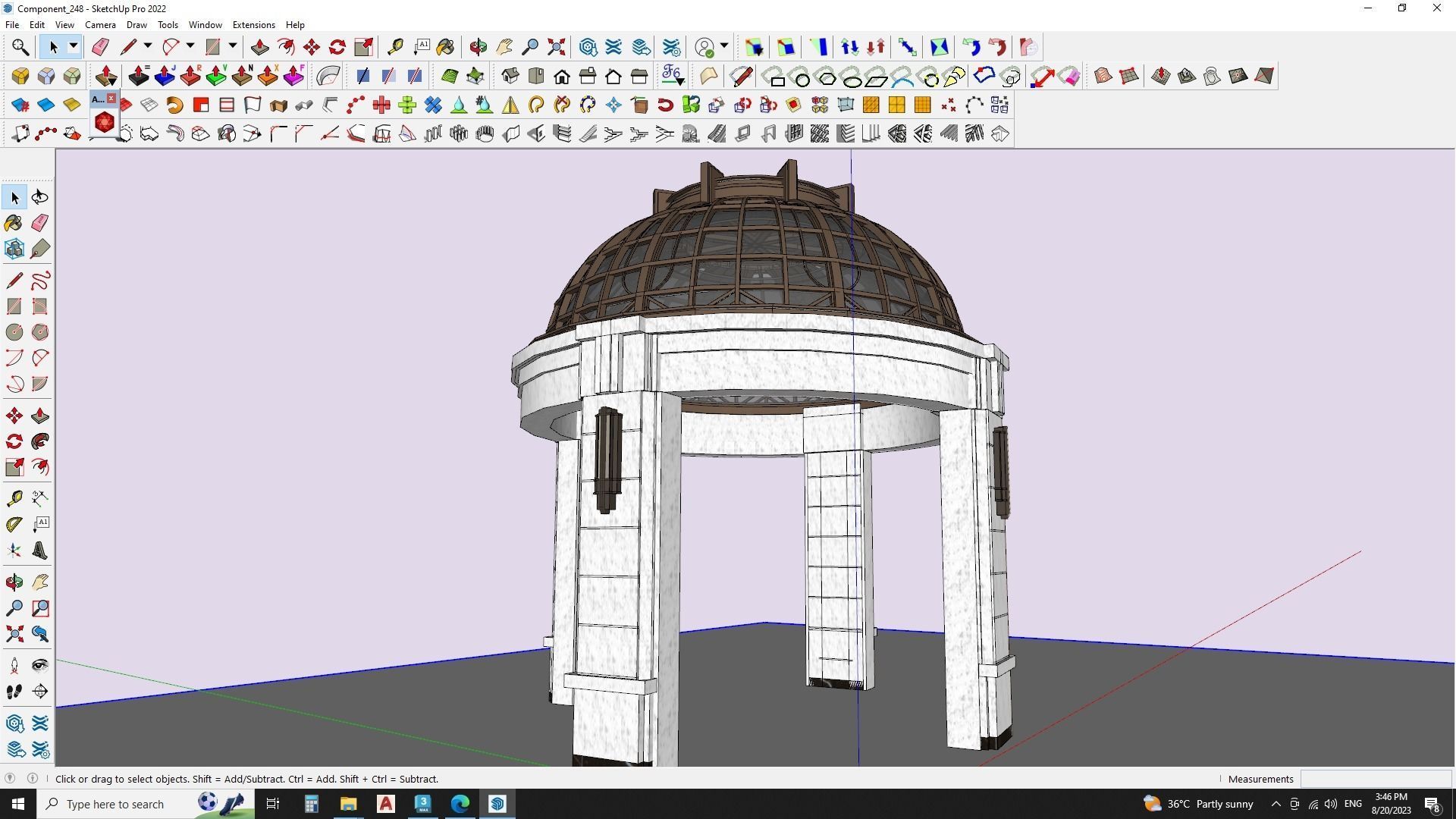Pick the Paint Bucket in the left toolset
Screen dimensions: 1456x819
pyautogui.click(x=14, y=223)
